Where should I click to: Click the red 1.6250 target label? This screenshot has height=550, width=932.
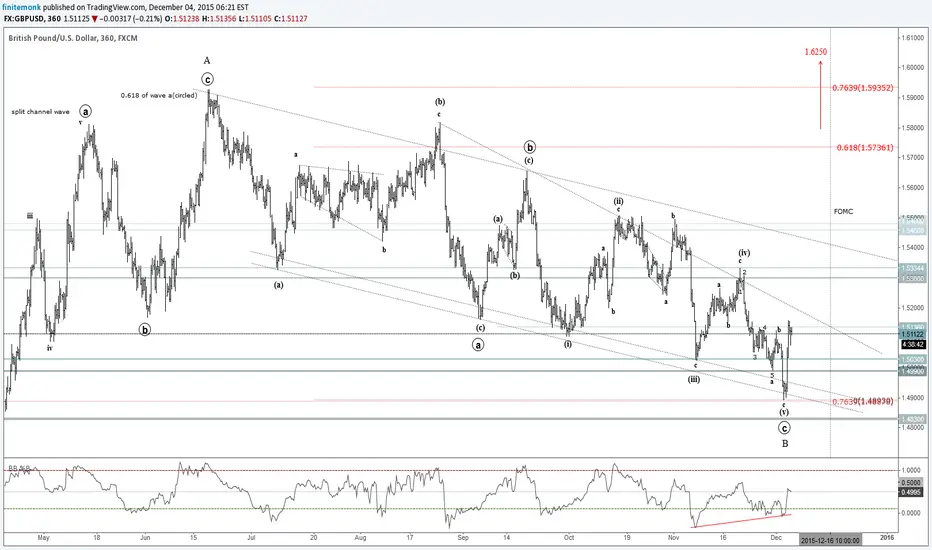(816, 52)
